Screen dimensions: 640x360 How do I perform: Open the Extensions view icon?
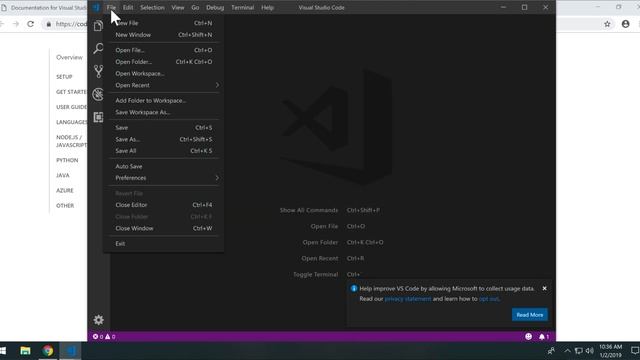click(98, 117)
